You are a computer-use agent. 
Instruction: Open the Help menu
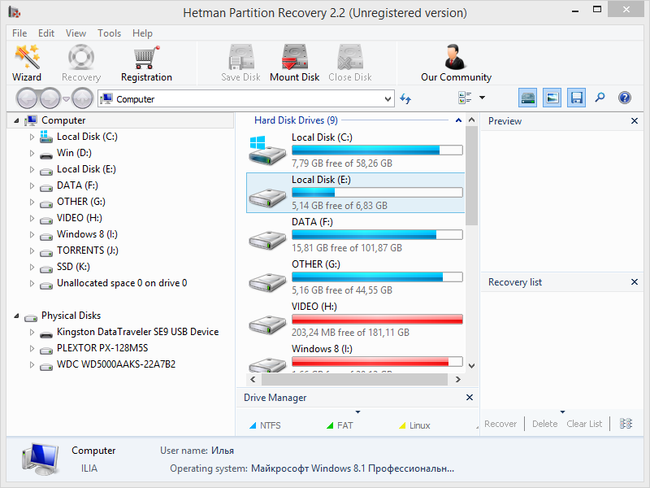click(x=142, y=33)
